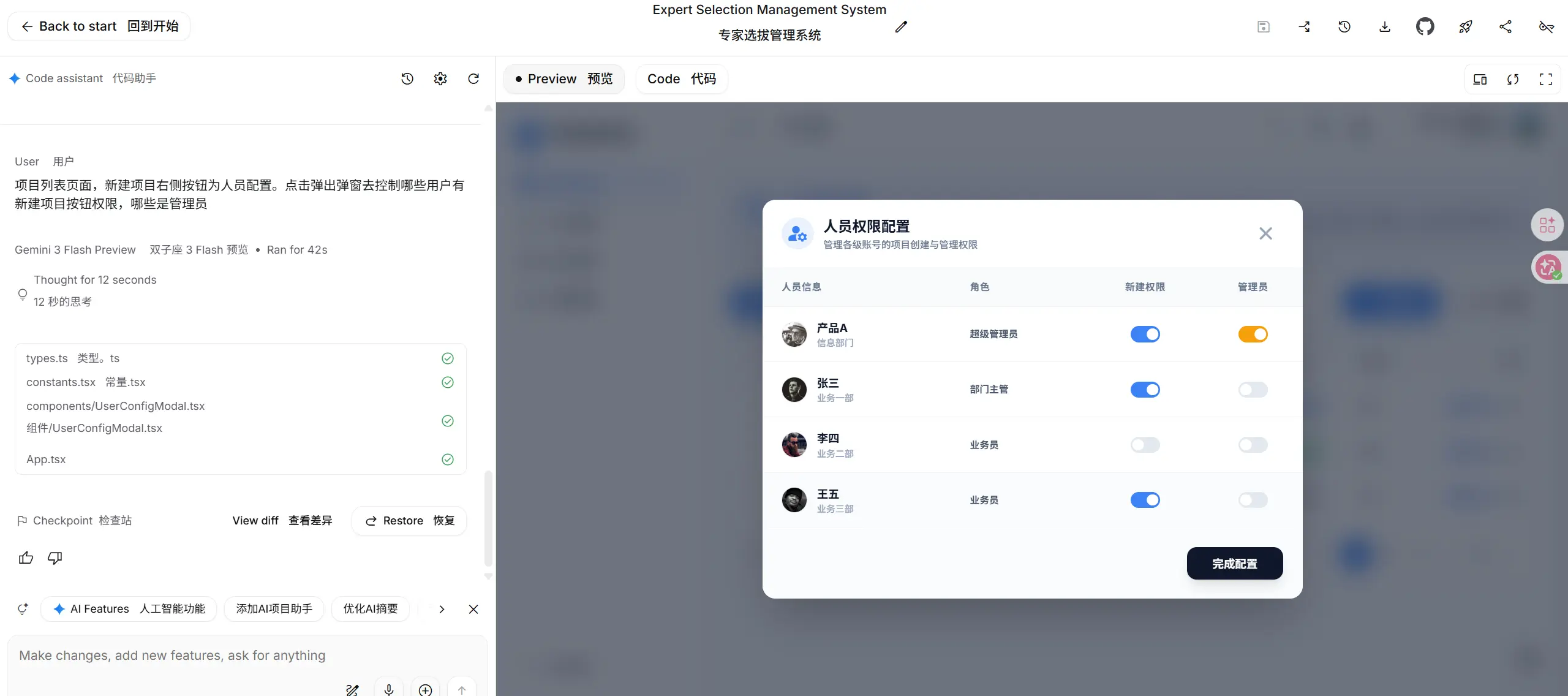Open chat history clock icon in Code assistant
This screenshot has width=1568, height=696.
click(407, 78)
